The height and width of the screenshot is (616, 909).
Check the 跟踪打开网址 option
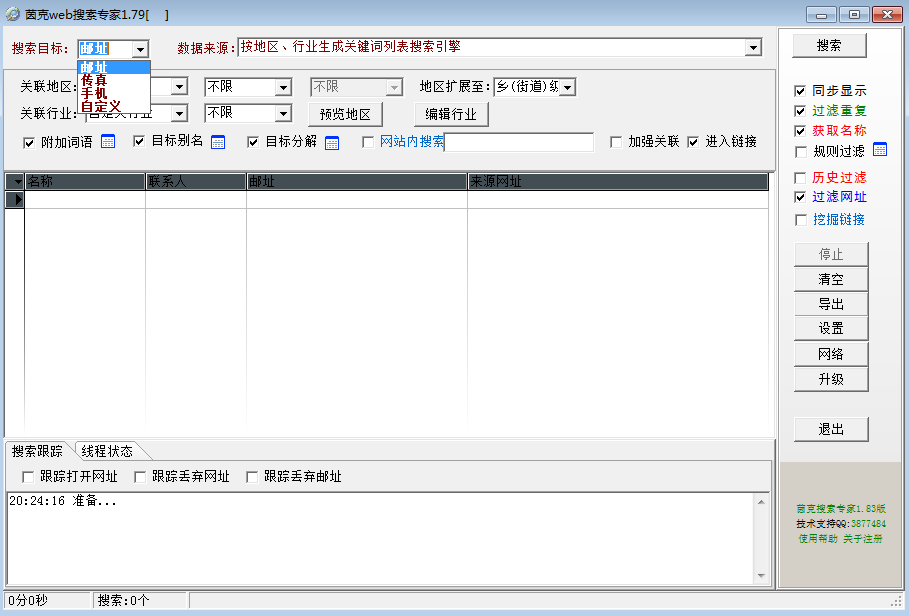(x=27, y=477)
